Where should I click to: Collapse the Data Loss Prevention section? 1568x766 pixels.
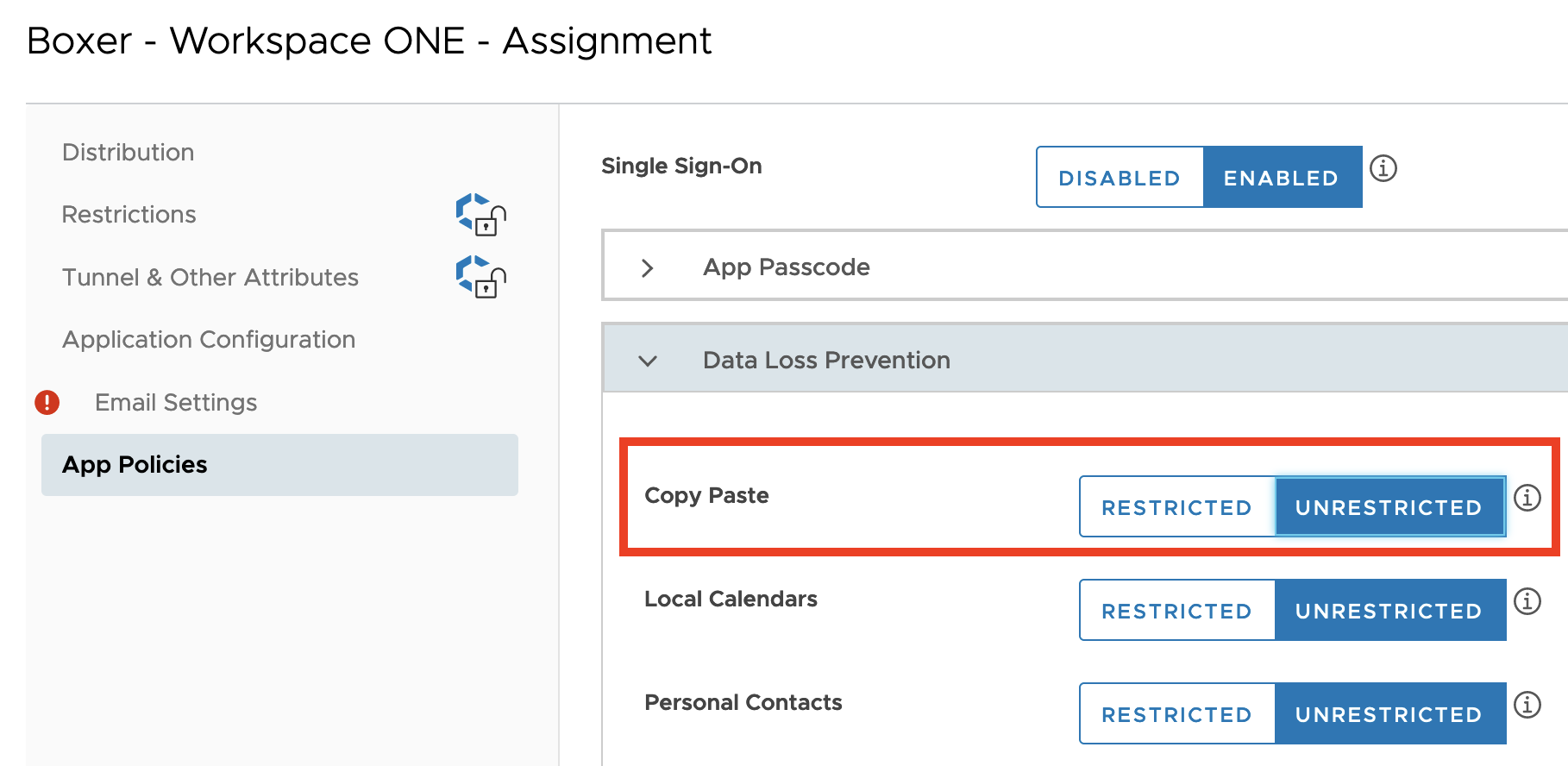648,360
